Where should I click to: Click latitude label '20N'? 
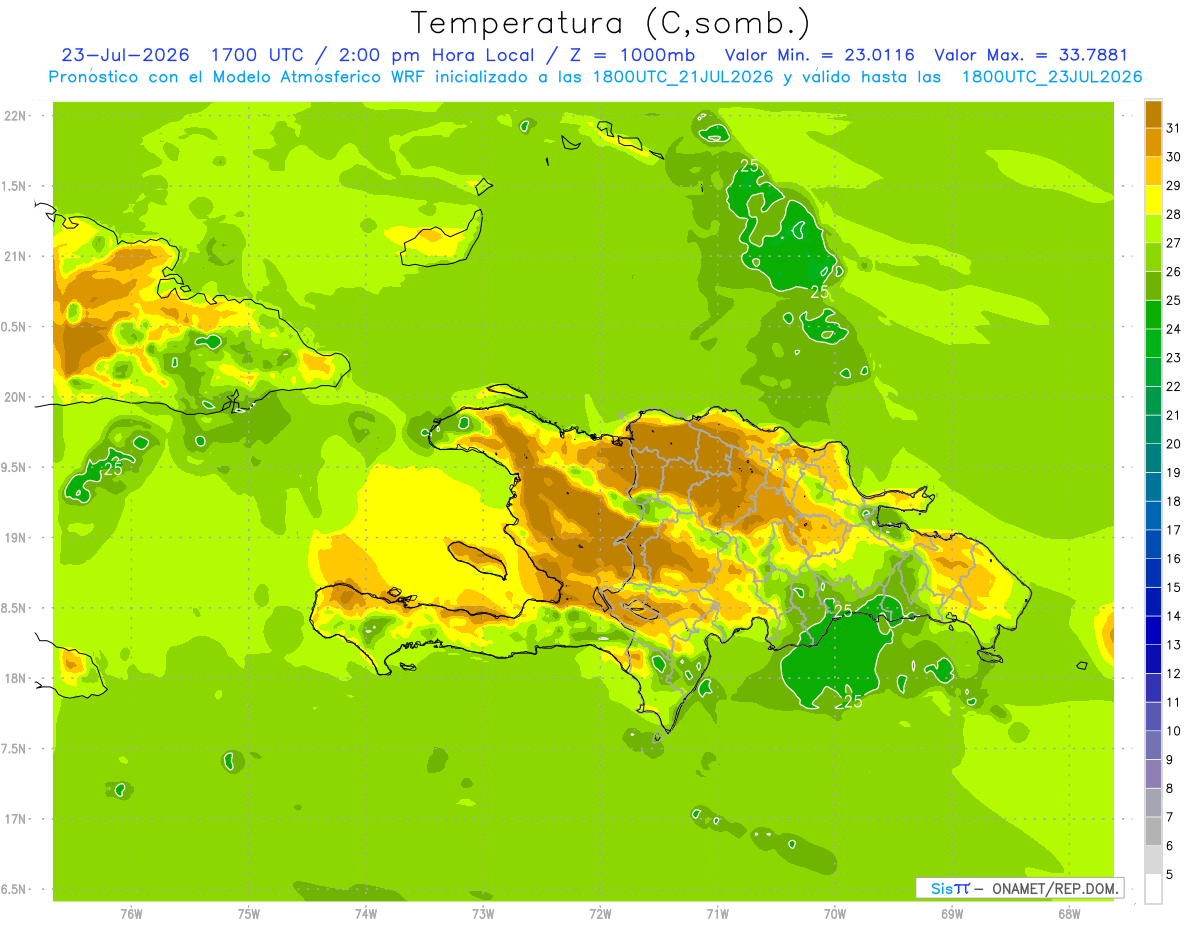[14, 397]
